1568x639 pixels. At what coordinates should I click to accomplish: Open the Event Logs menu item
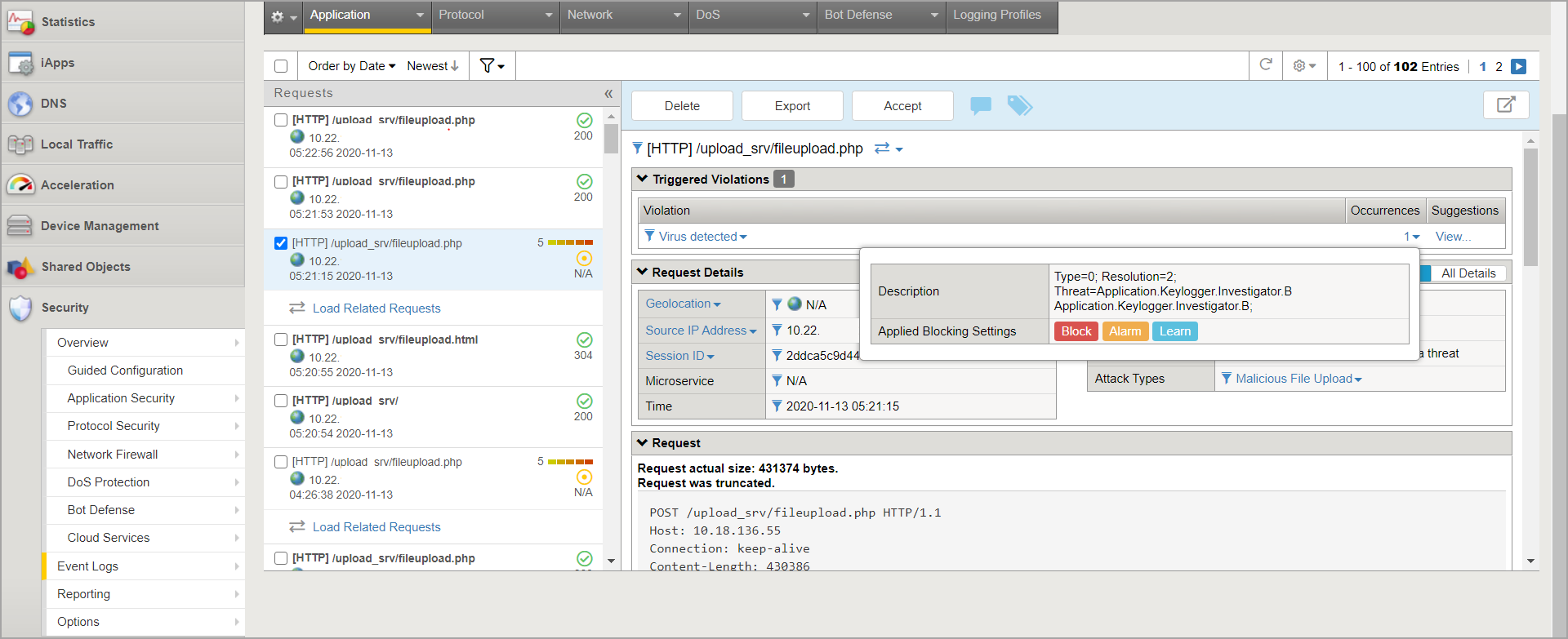88,566
